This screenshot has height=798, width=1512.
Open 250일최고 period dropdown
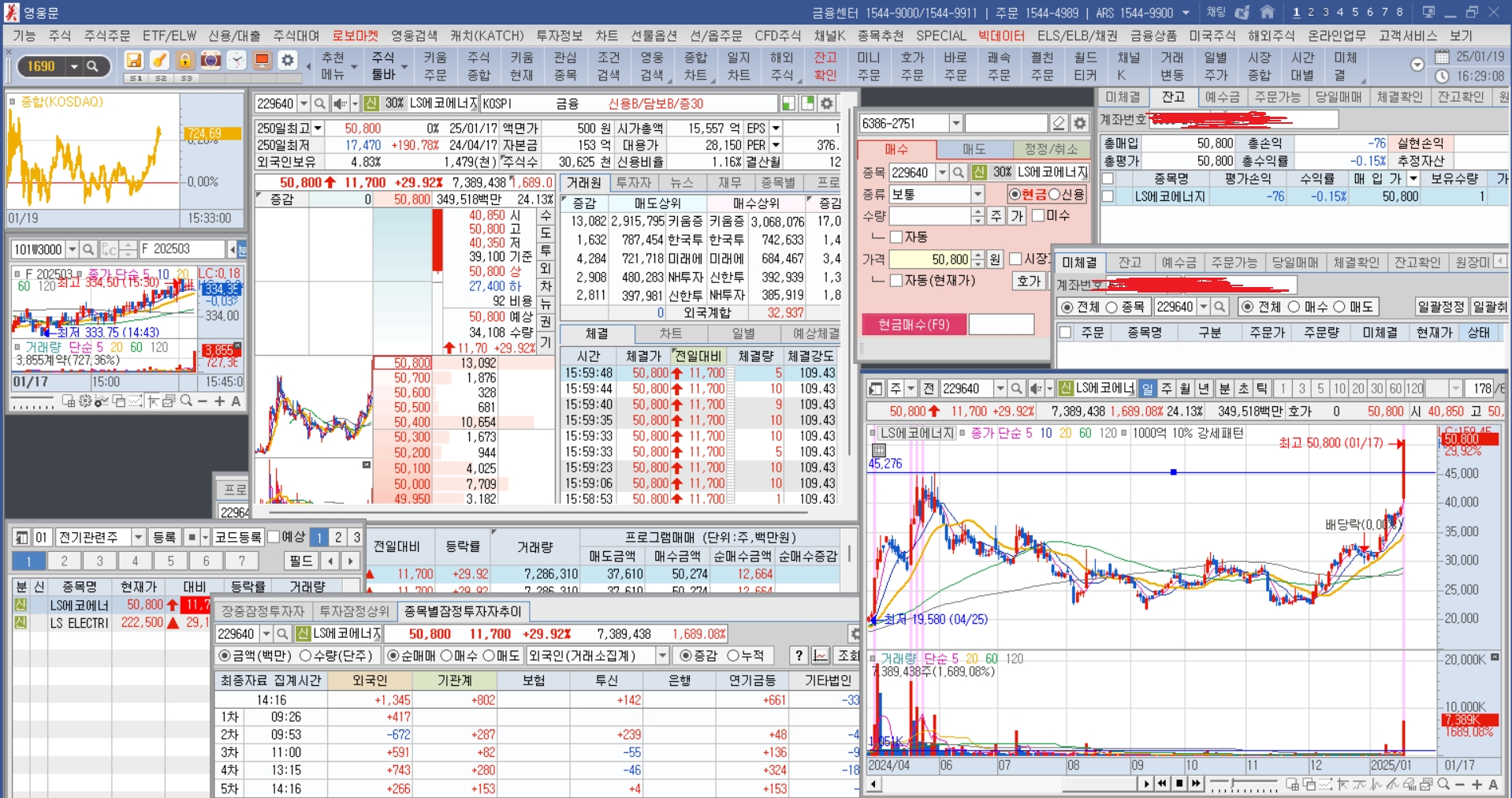[x=318, y=128]
